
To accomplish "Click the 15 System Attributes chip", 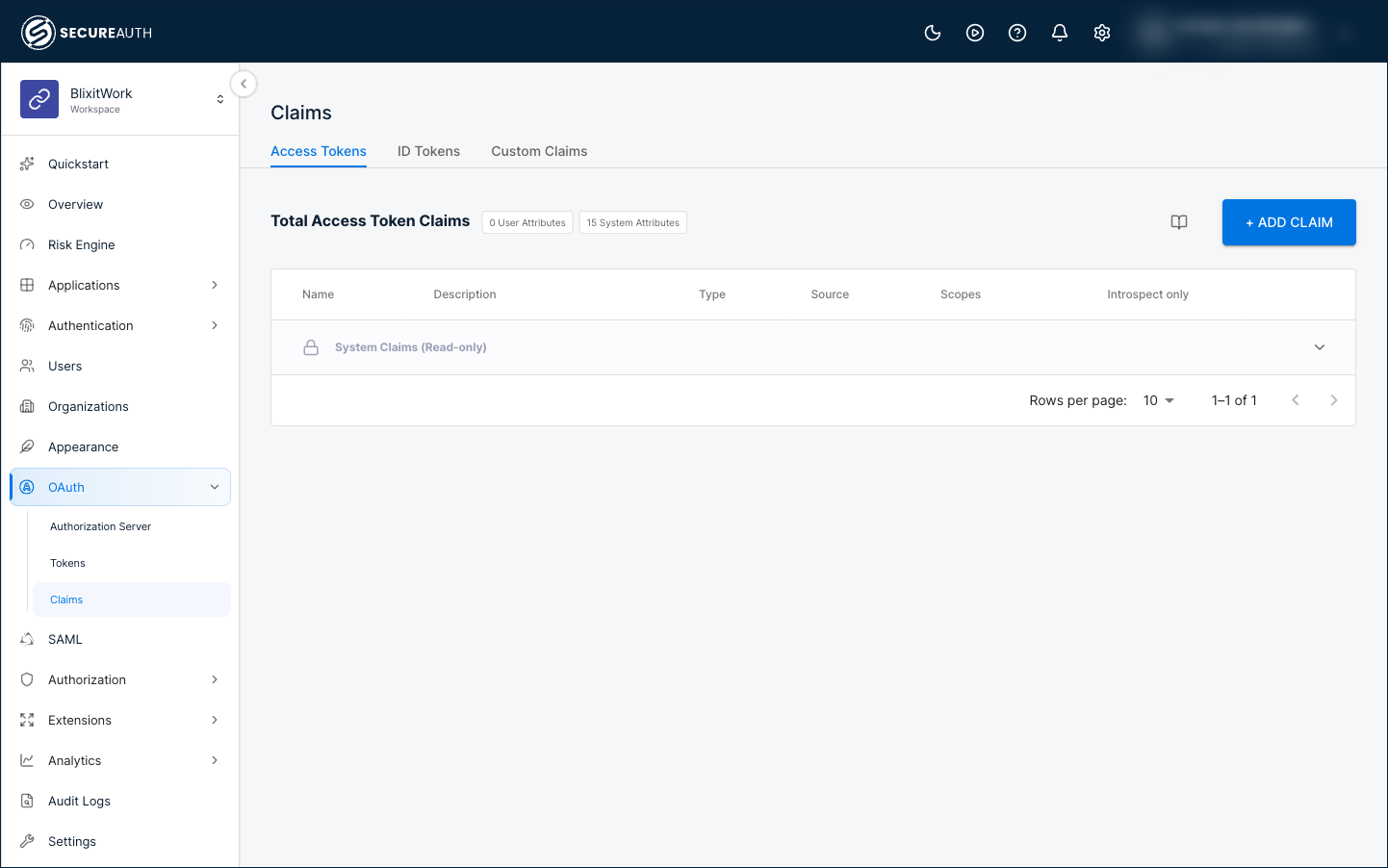I will (632, 222).
